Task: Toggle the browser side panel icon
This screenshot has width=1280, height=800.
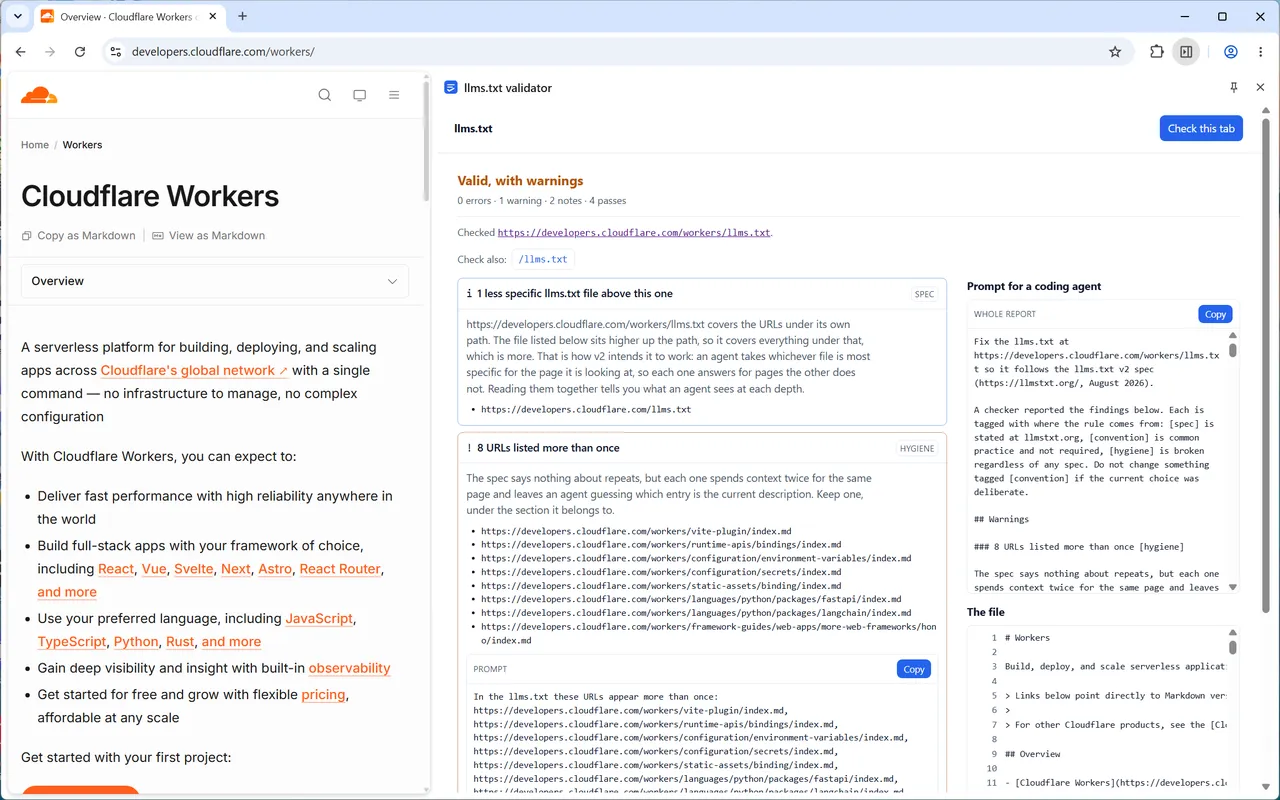Action: (x=1186, y=52)
